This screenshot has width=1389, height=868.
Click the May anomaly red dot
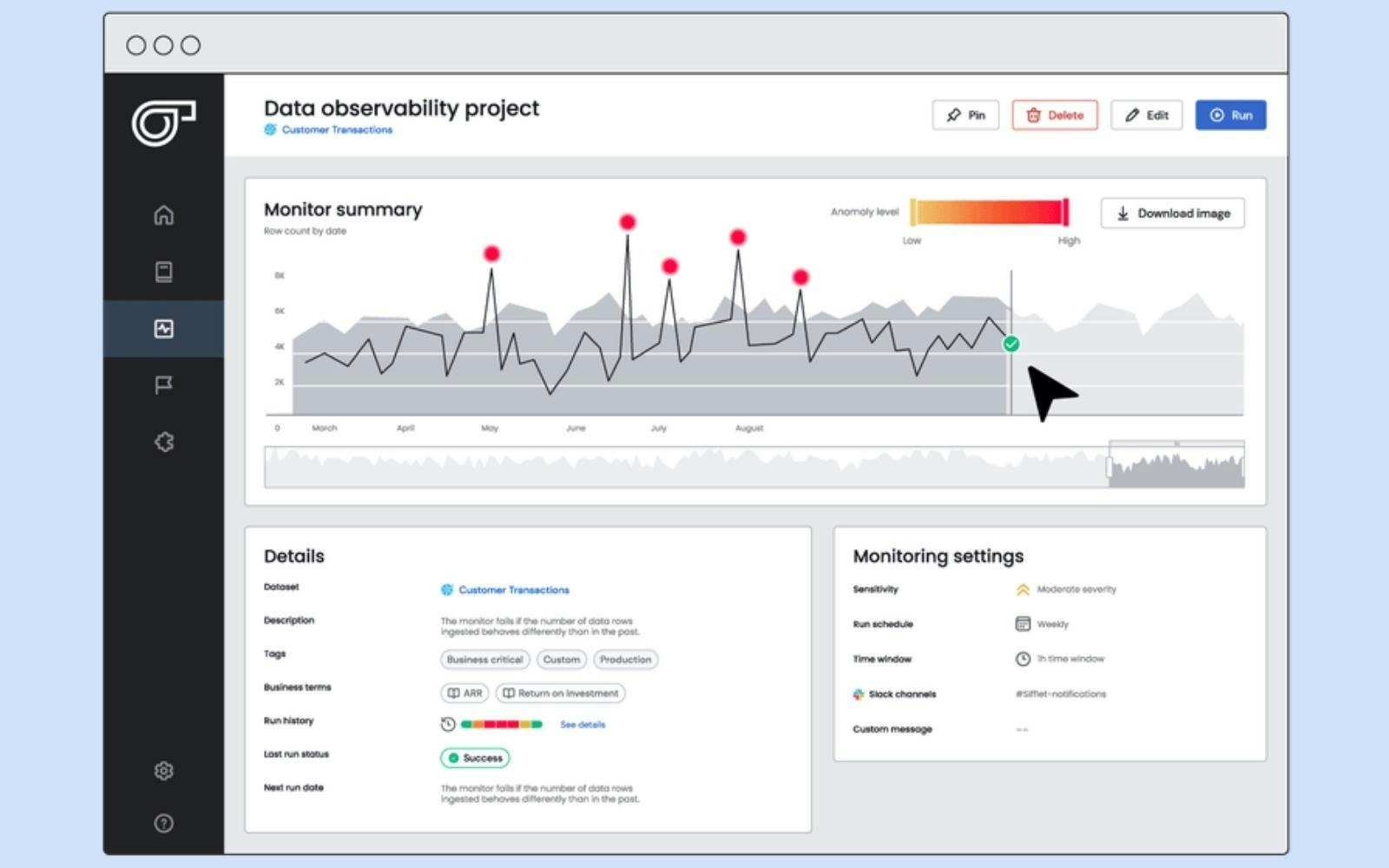pos(491,253)
